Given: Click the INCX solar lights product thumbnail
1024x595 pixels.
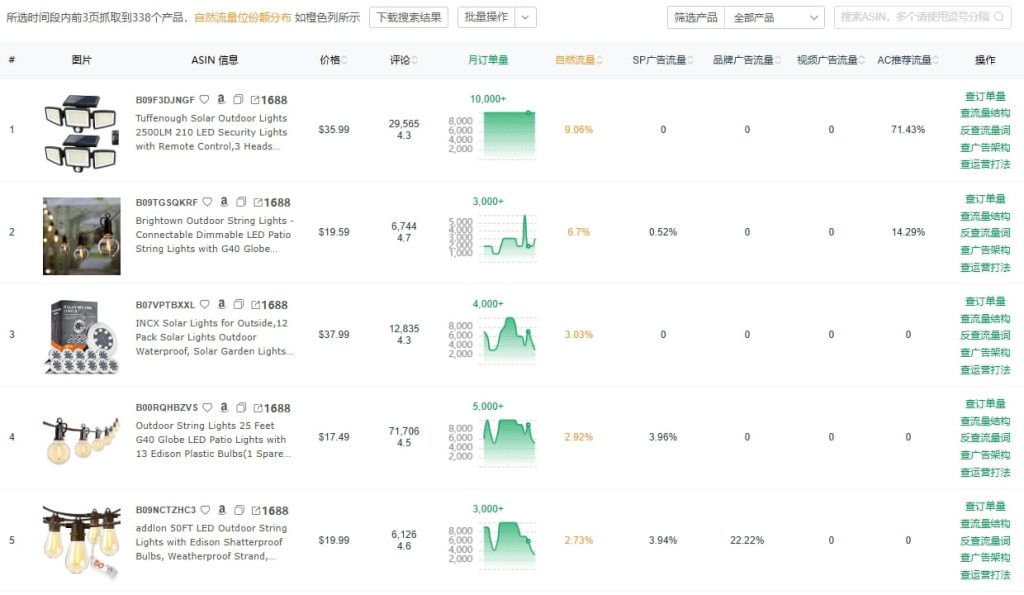Looking at the screenshot, I should click(x=80, y=337).
